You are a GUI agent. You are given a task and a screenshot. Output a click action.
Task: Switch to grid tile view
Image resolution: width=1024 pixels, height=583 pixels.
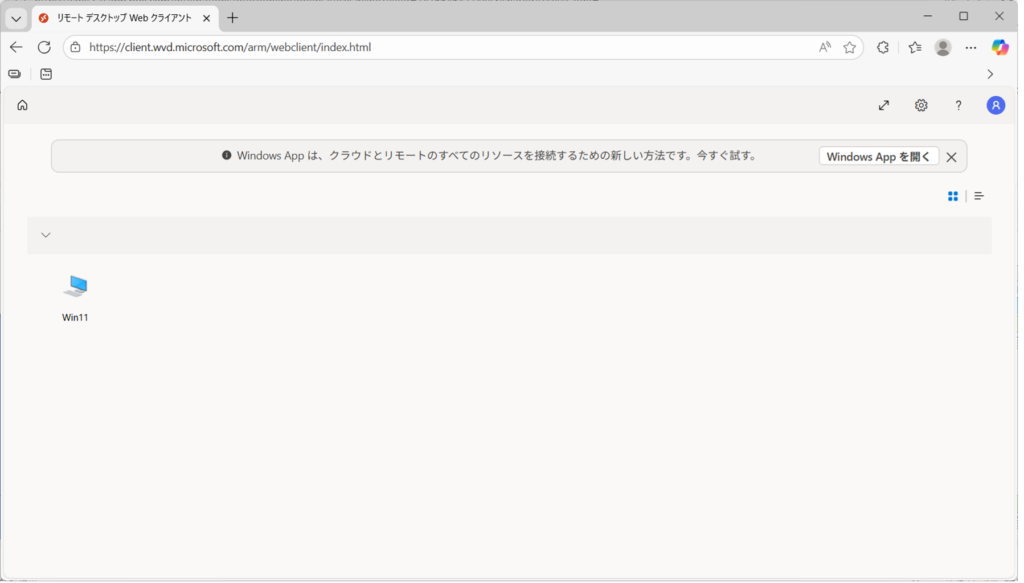[x=953, y=196]
